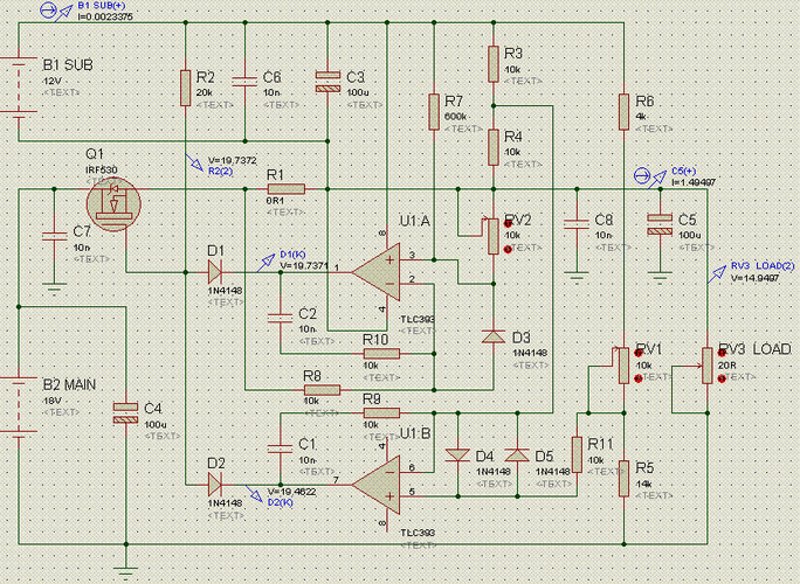The image size is (800, 584).
Task: Click the D1(K) voltage probe arrow
Action: click(266, 262)
